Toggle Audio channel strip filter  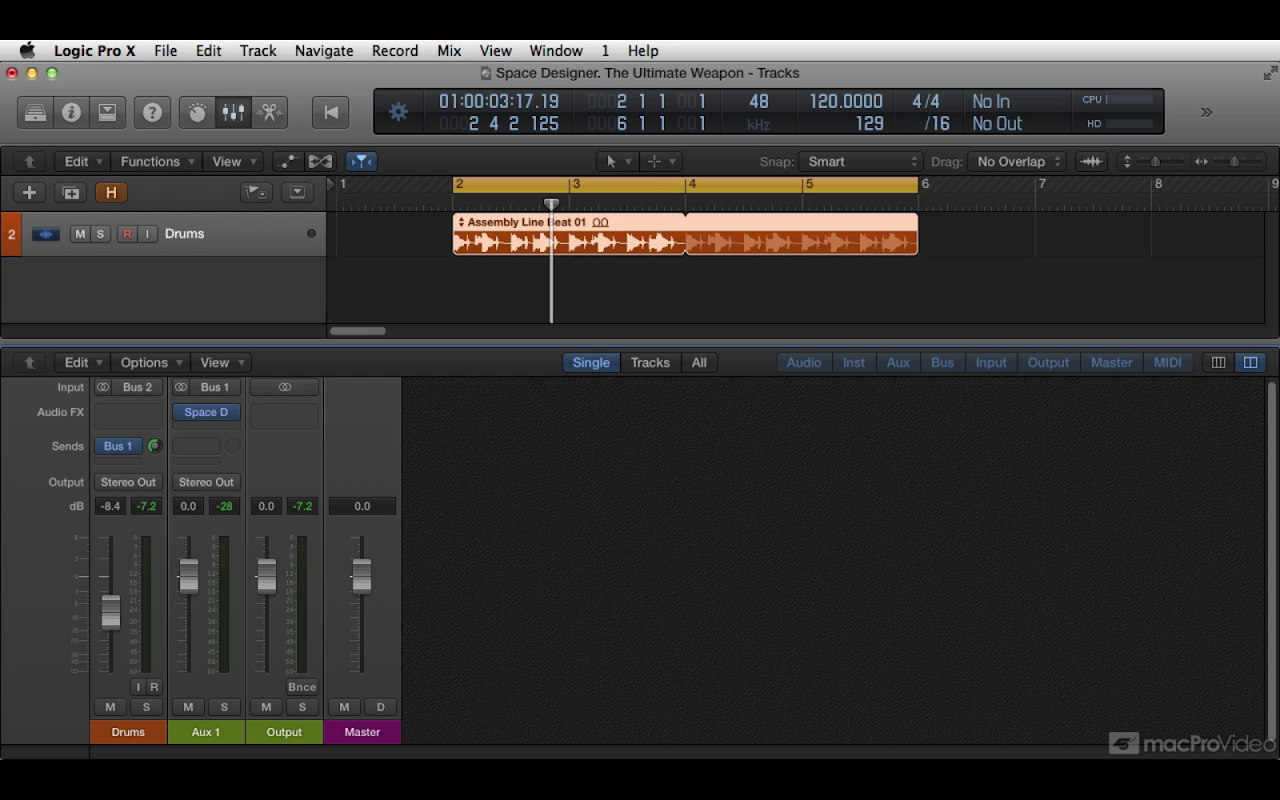click(804, 362)
